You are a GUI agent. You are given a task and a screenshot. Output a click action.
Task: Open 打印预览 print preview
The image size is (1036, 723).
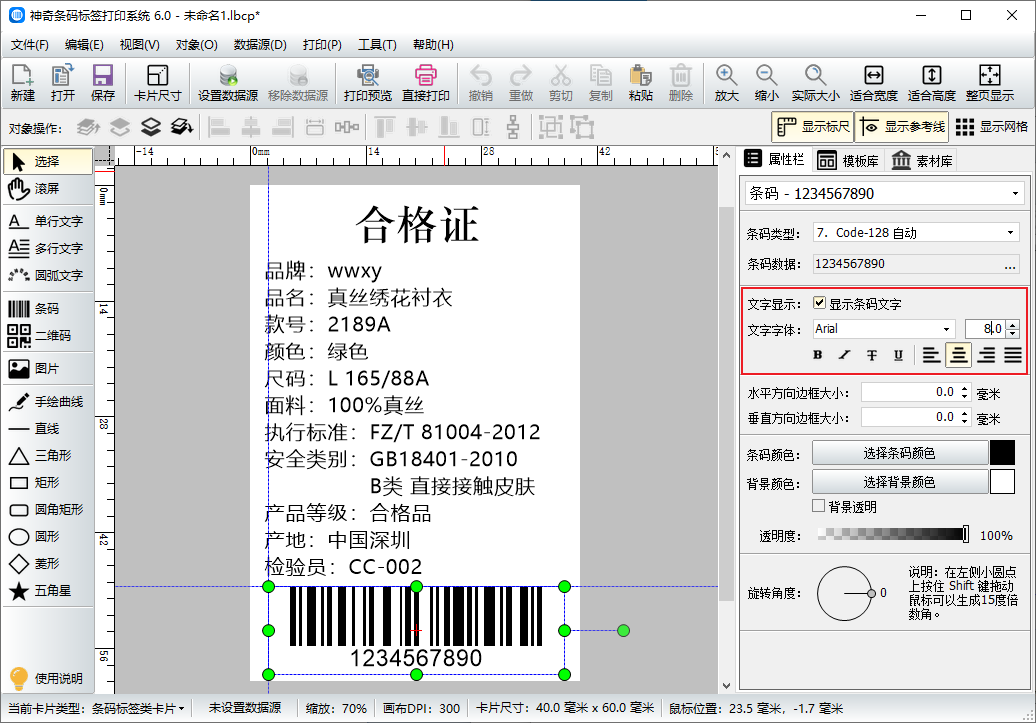367,83
